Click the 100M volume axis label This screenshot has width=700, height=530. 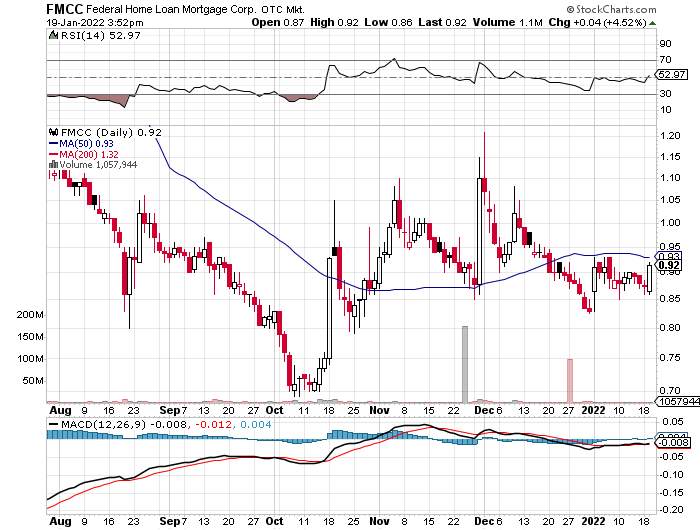coord(30,359)
